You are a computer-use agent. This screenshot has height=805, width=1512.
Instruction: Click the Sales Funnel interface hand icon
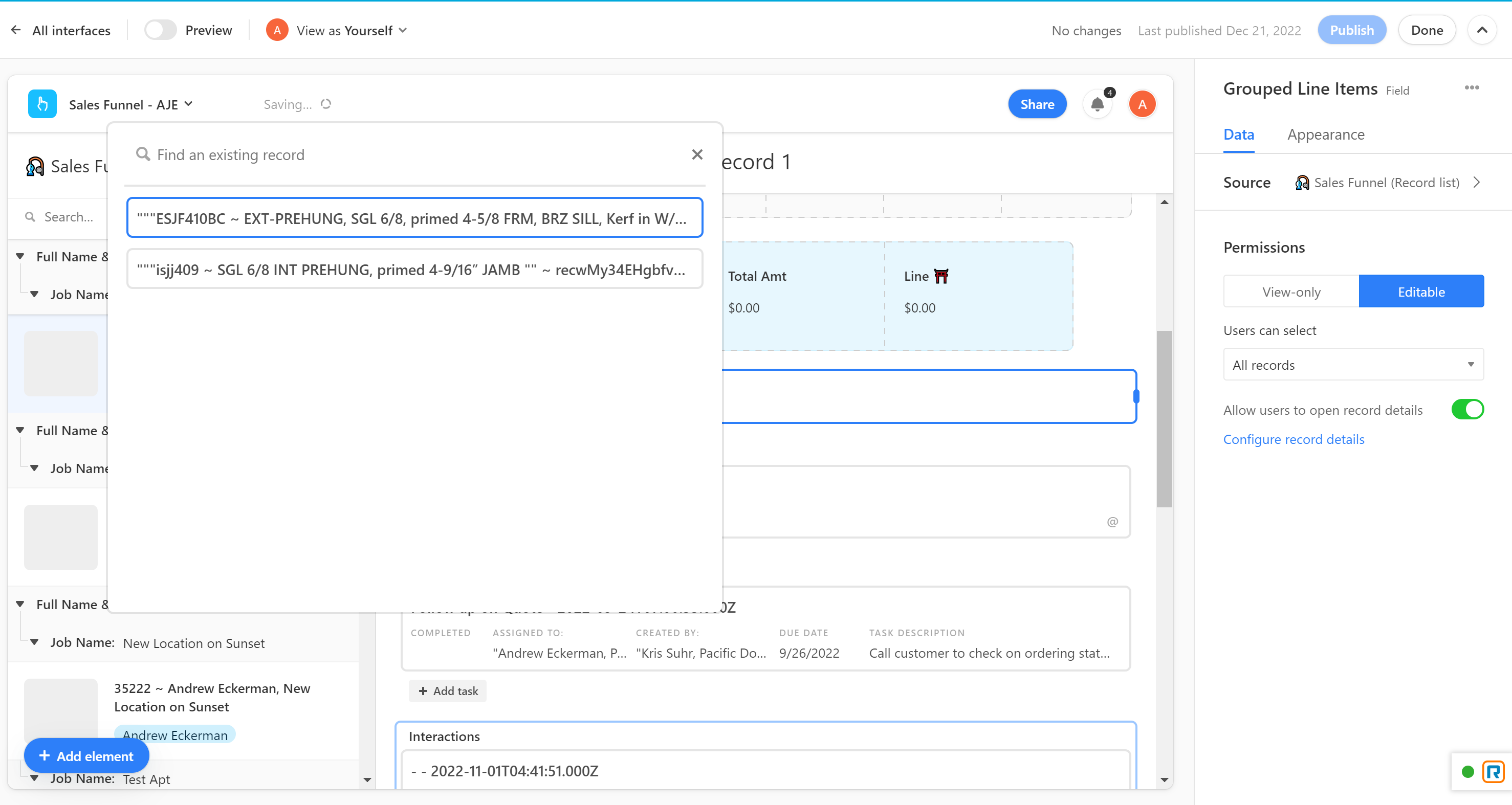click(42, 104)
